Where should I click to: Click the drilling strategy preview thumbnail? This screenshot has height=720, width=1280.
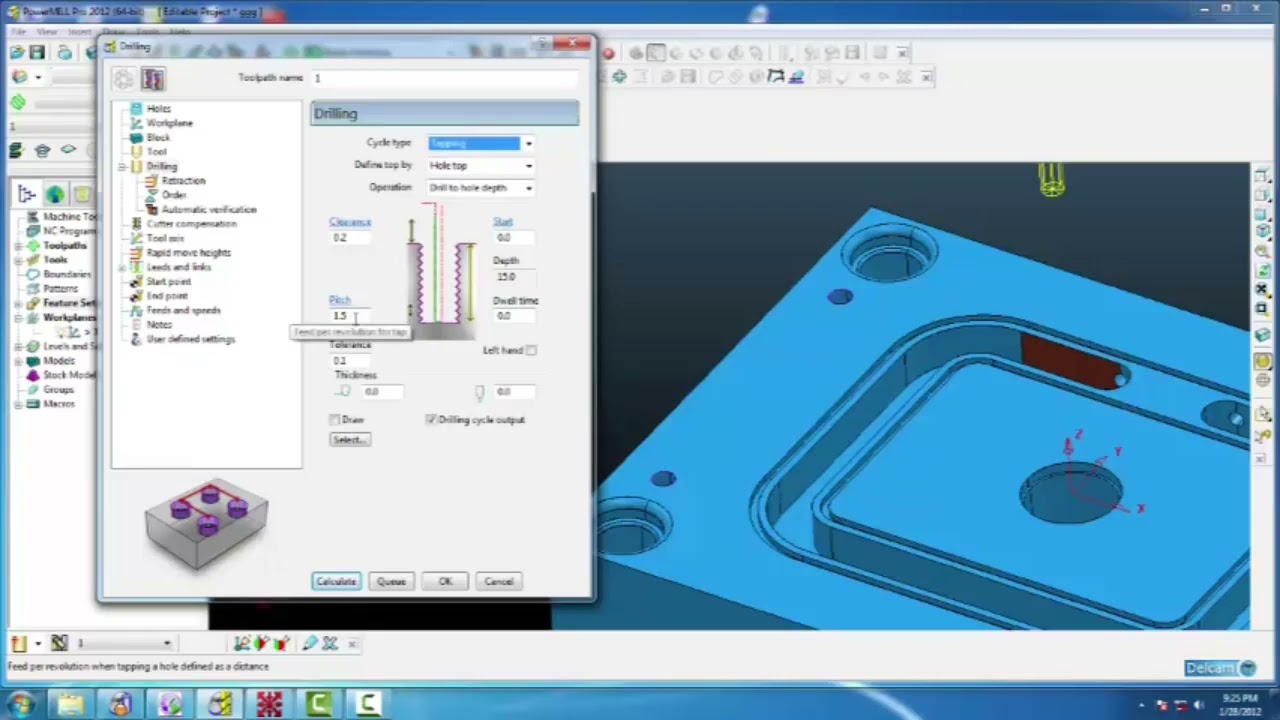pyautogui.click(x=206, y=524)
